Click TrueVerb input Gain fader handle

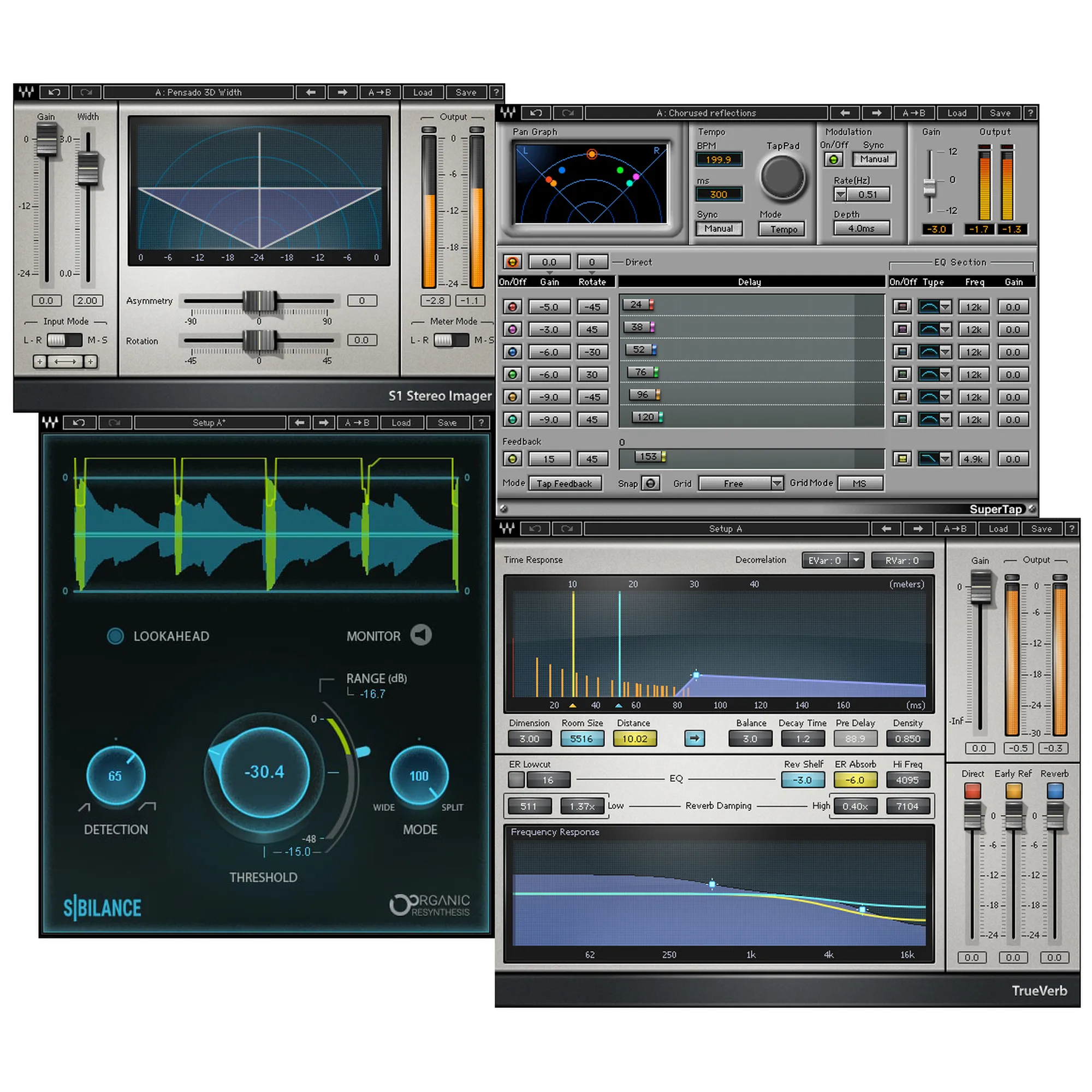point(981,587)
